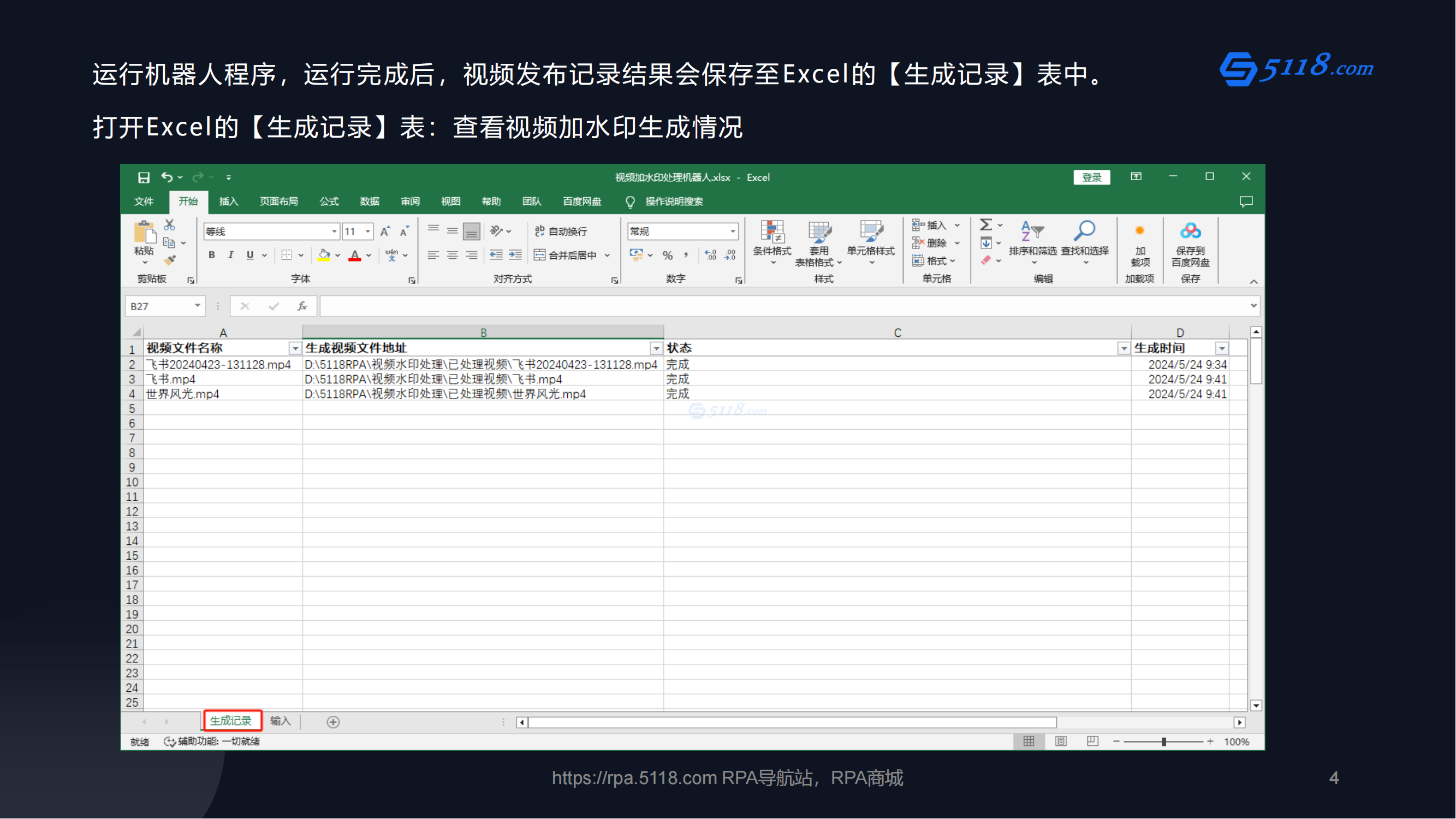This screenshot has height=819, width=1456.
Task: Increase font size with larger A icon
Action: coord(385,232)
